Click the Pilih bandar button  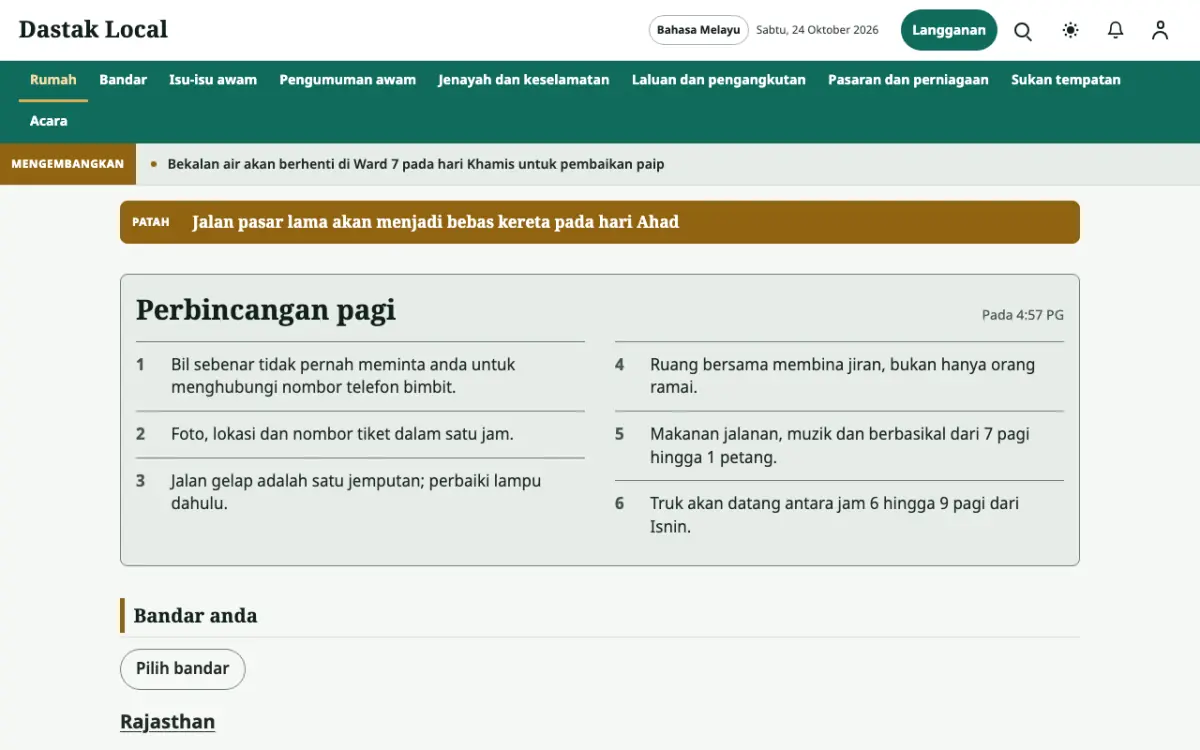183,669
